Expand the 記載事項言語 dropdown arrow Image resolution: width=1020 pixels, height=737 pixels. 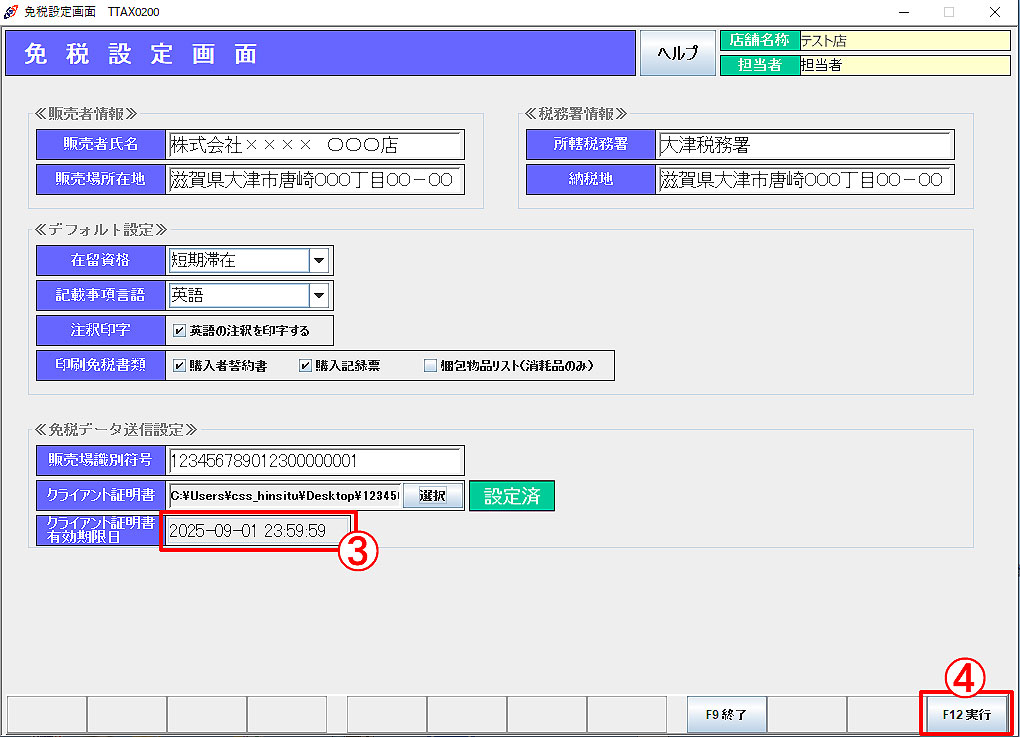(319, 295)
